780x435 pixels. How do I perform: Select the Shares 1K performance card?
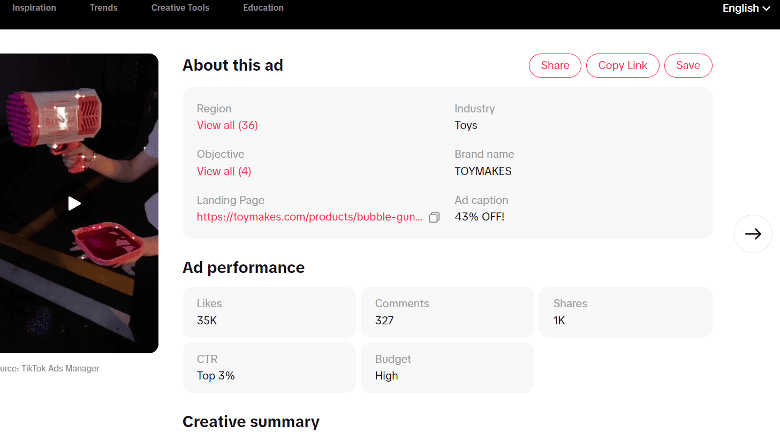626,312
